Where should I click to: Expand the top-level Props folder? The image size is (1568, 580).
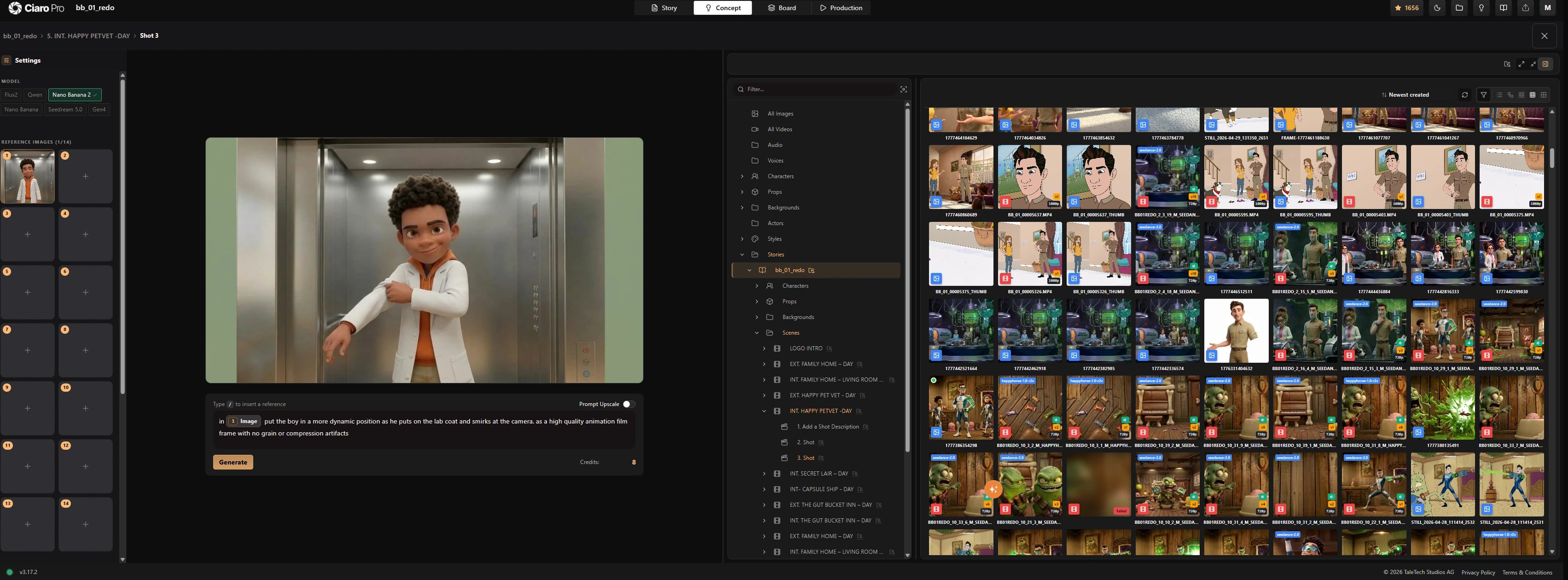(x=741, y=192)
